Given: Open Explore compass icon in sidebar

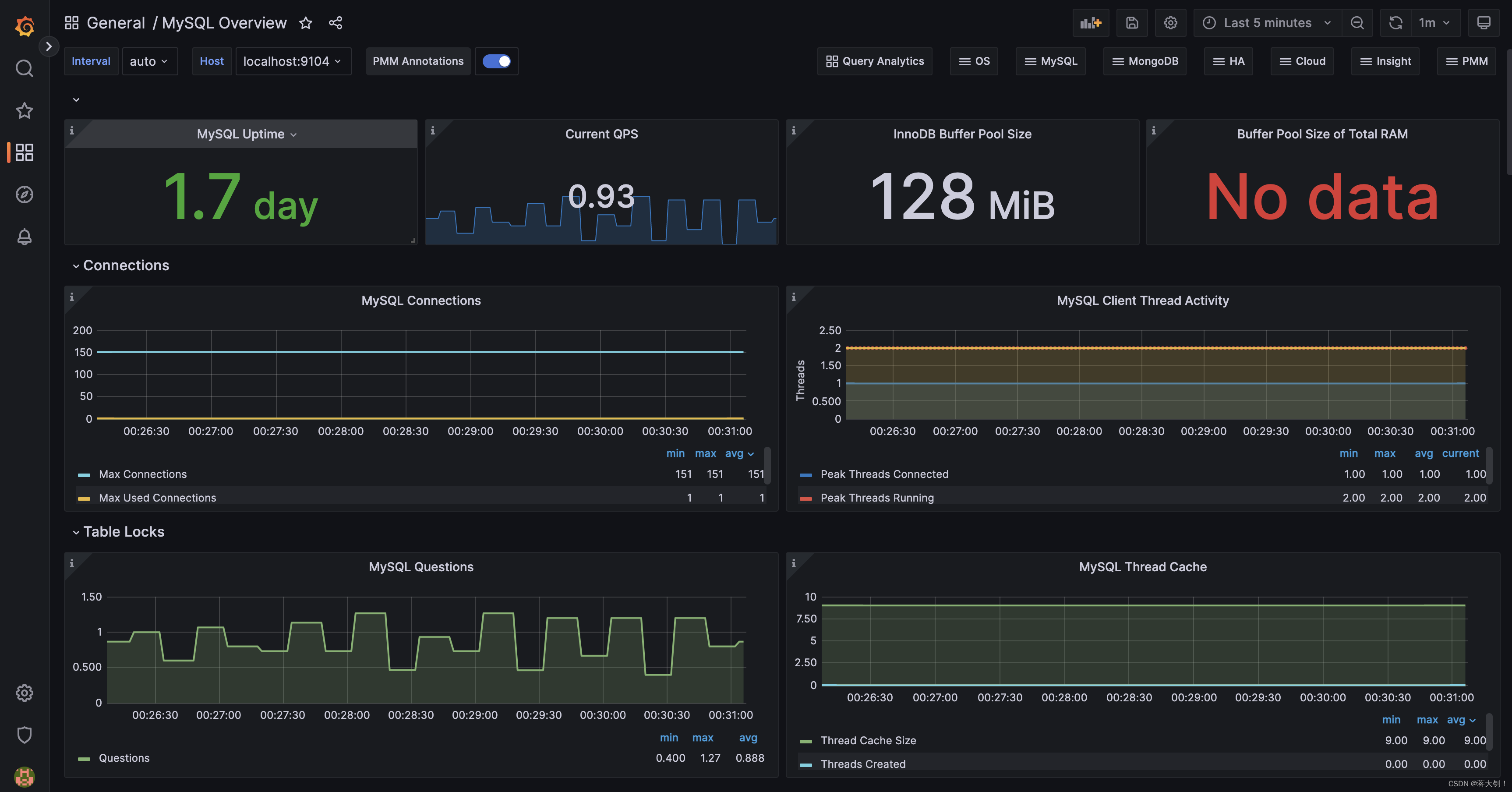Looking at the screenshot, I should coord(24,194).
